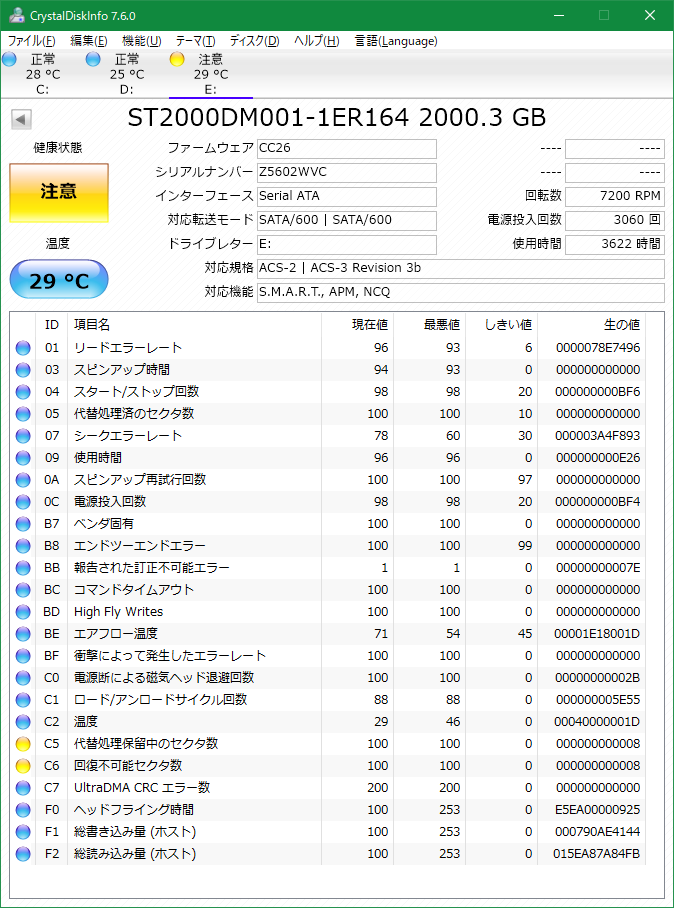This screenshot has height=908, width=674.
Task: Click yellow status icon for C5 pending sectors
Action: point(23,744)
